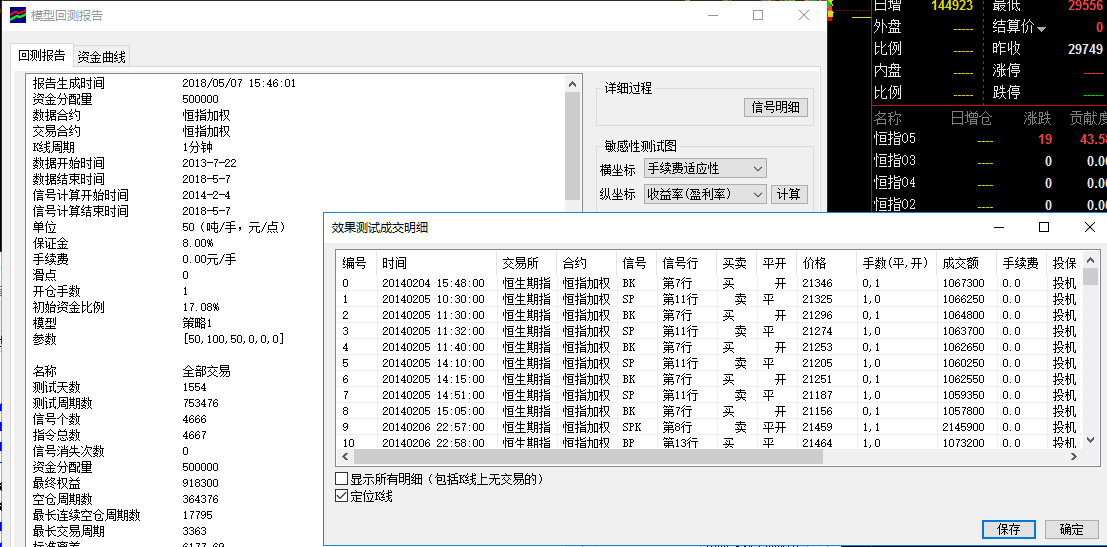Screen dimensions: 1107x547
Task: Expand the 结算价 dropdown arrow
Action: [1042, 28]
